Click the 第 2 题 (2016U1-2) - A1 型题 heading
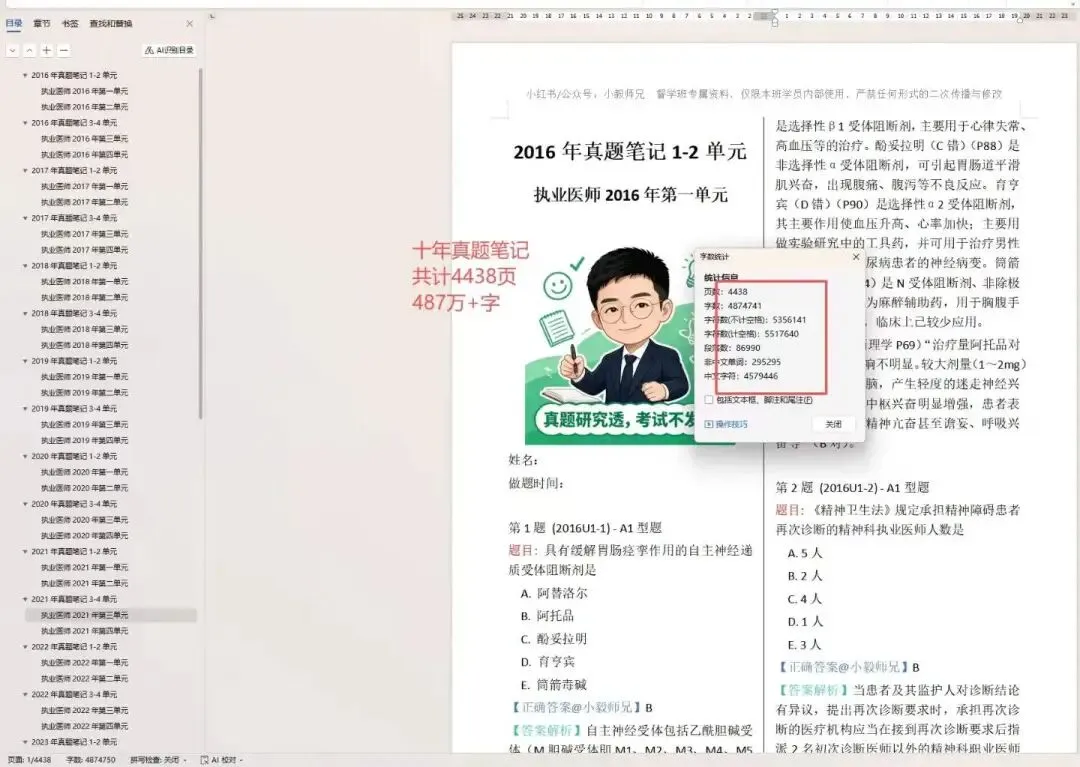Image resolution: width=1080 pixels, height=767 pixels. pyautogui.click(x=852, y=487)
